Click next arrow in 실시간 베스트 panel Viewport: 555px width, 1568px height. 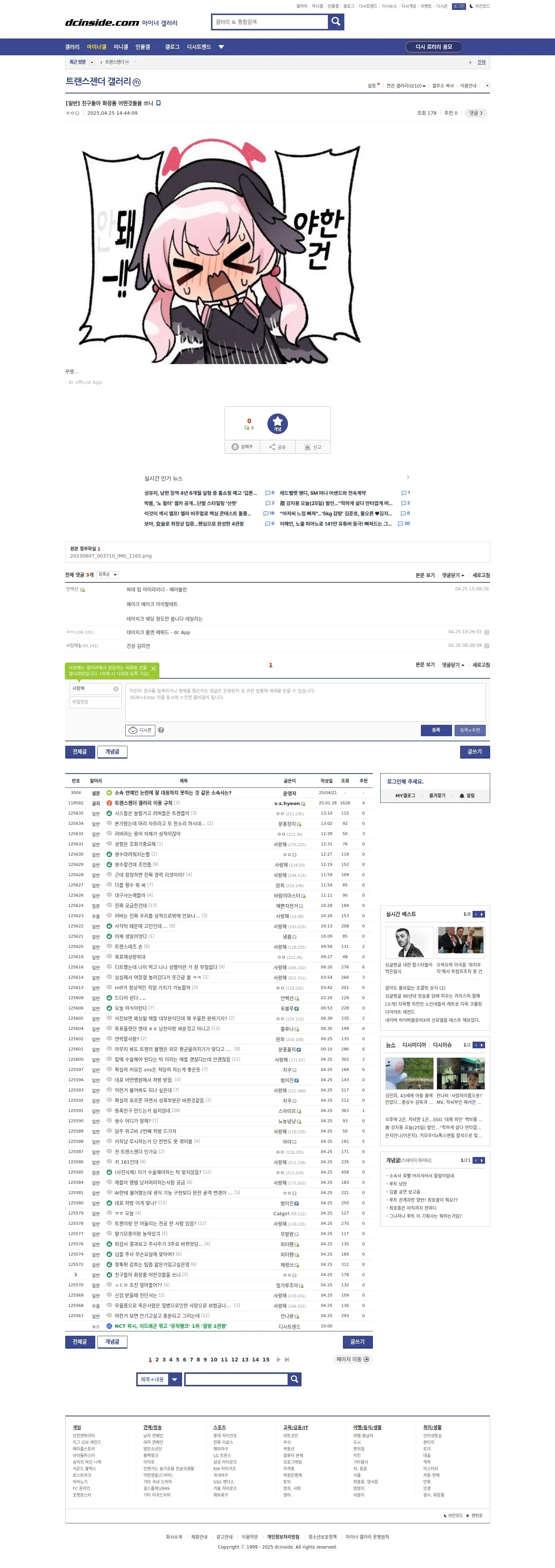(482, 914)
